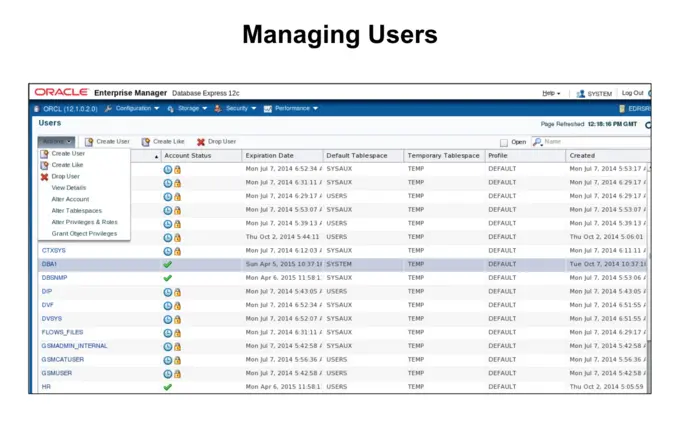
Task: Click the Security menu icon
Action: 218,108
